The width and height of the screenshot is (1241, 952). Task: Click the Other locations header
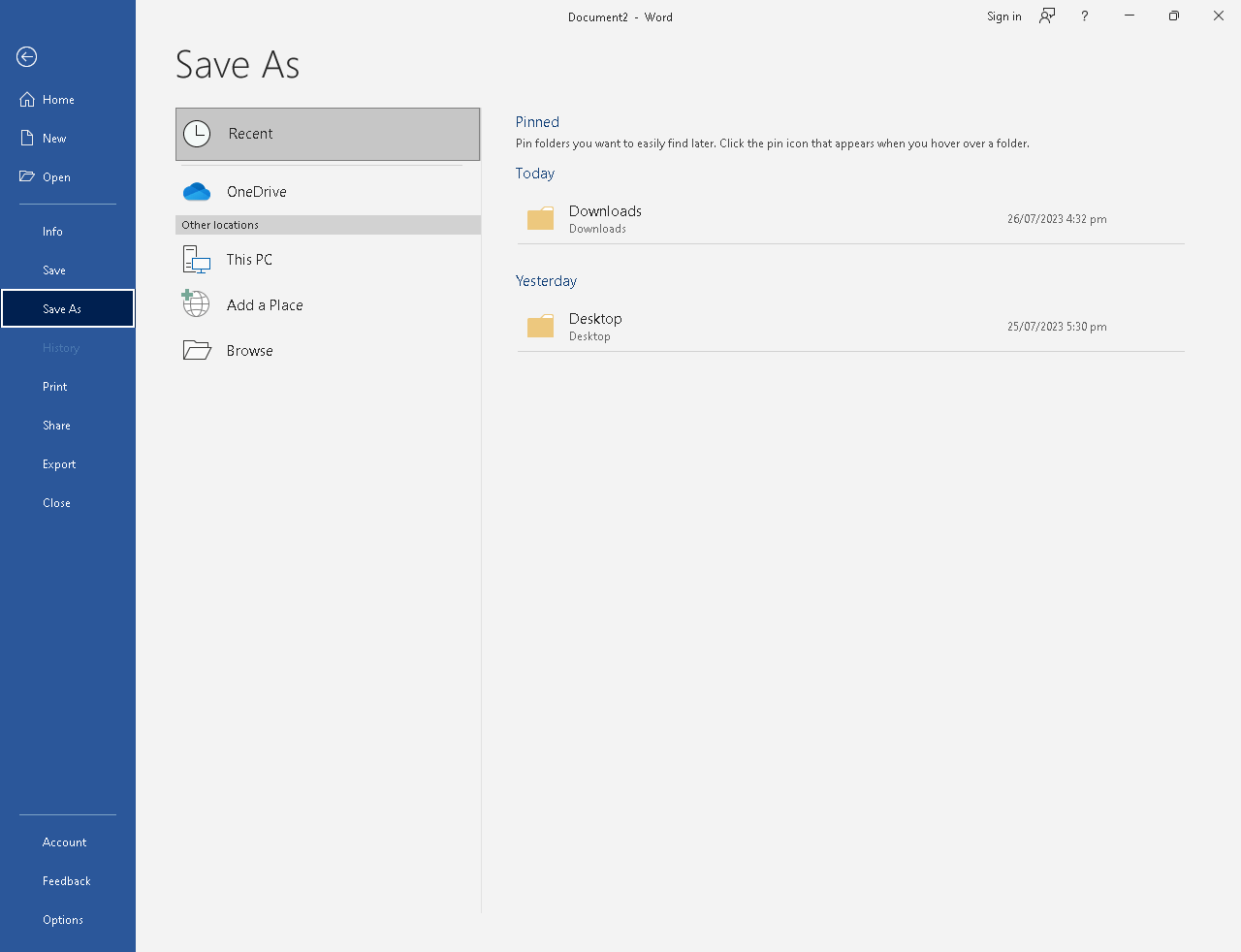(328, 225)
